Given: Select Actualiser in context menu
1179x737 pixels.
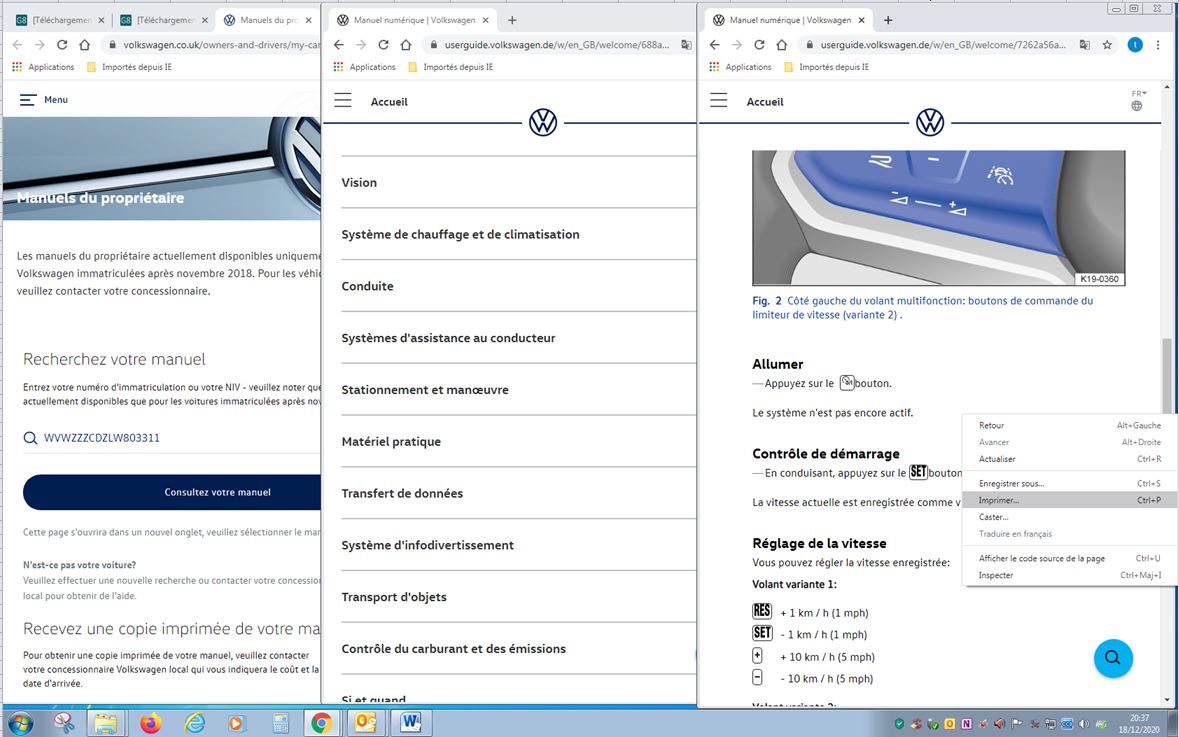Looking at the screenshot, I should (x=1070, y=459).
